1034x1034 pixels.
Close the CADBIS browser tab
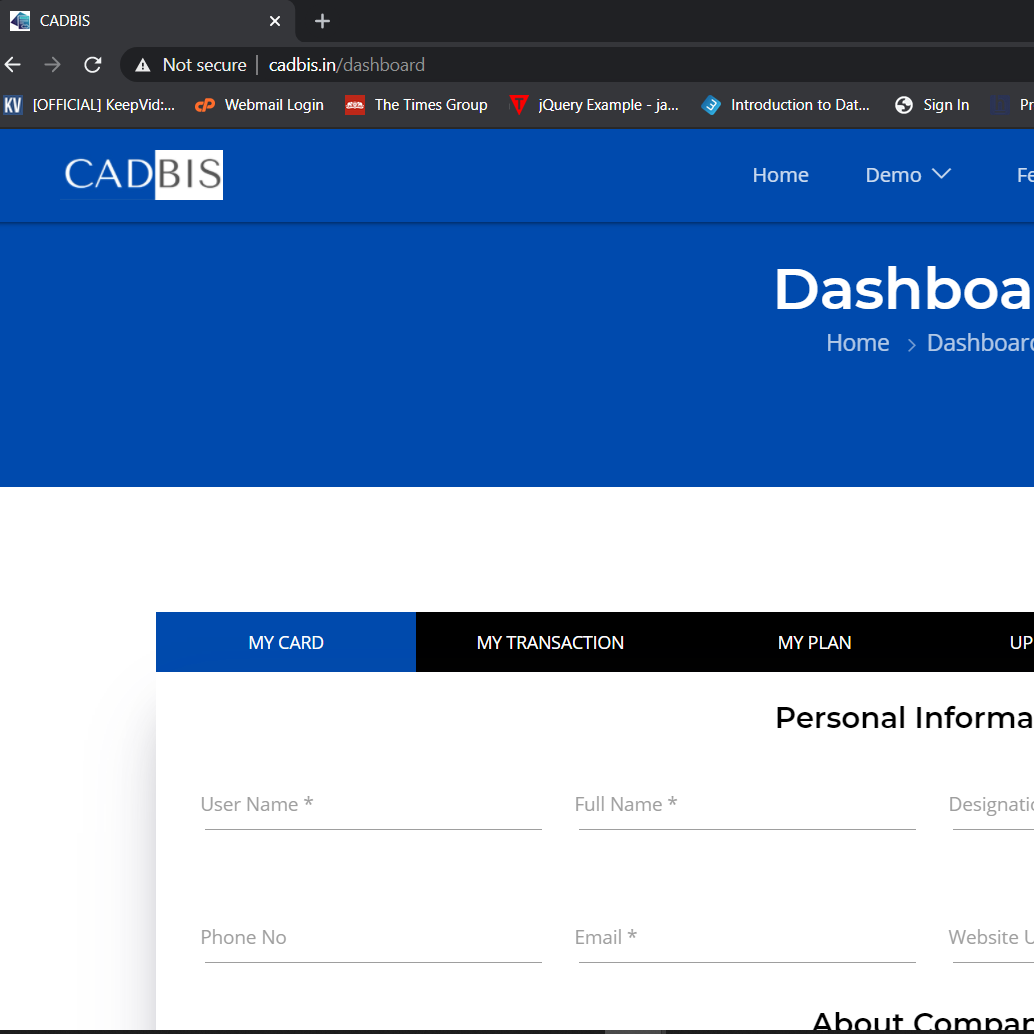275,21
